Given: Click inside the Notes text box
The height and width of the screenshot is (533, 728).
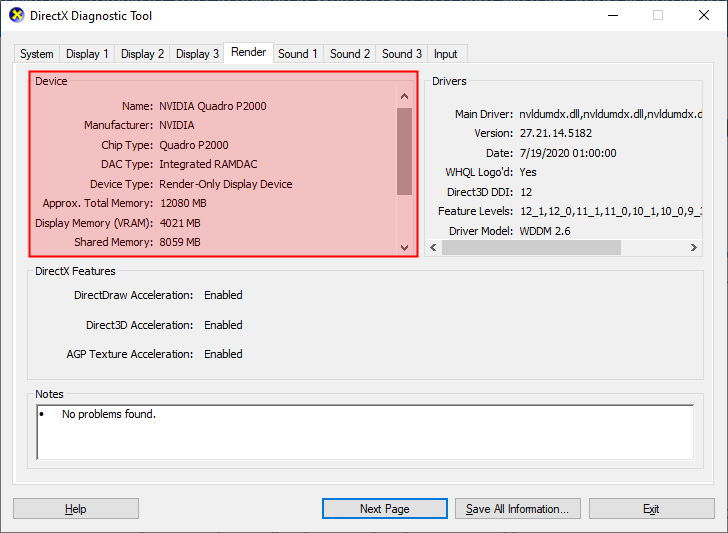Looking at the screenshot, I should (x=365, y=432).
